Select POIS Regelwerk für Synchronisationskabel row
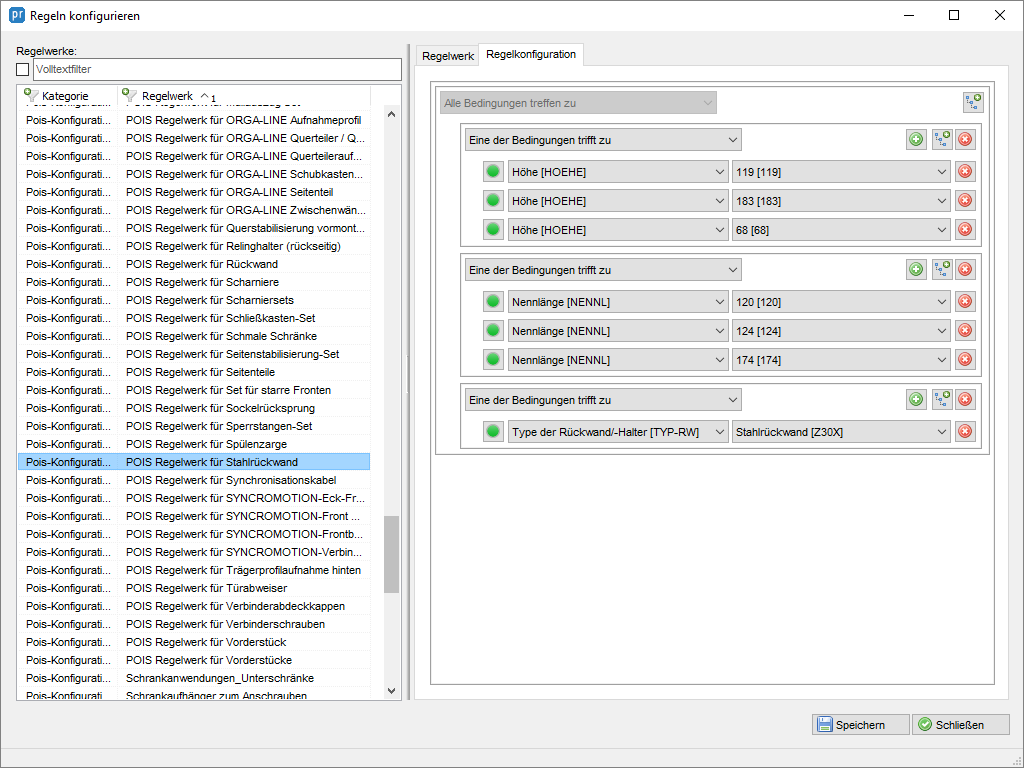Screen dimensions: 1024x768 pos(194,480)
